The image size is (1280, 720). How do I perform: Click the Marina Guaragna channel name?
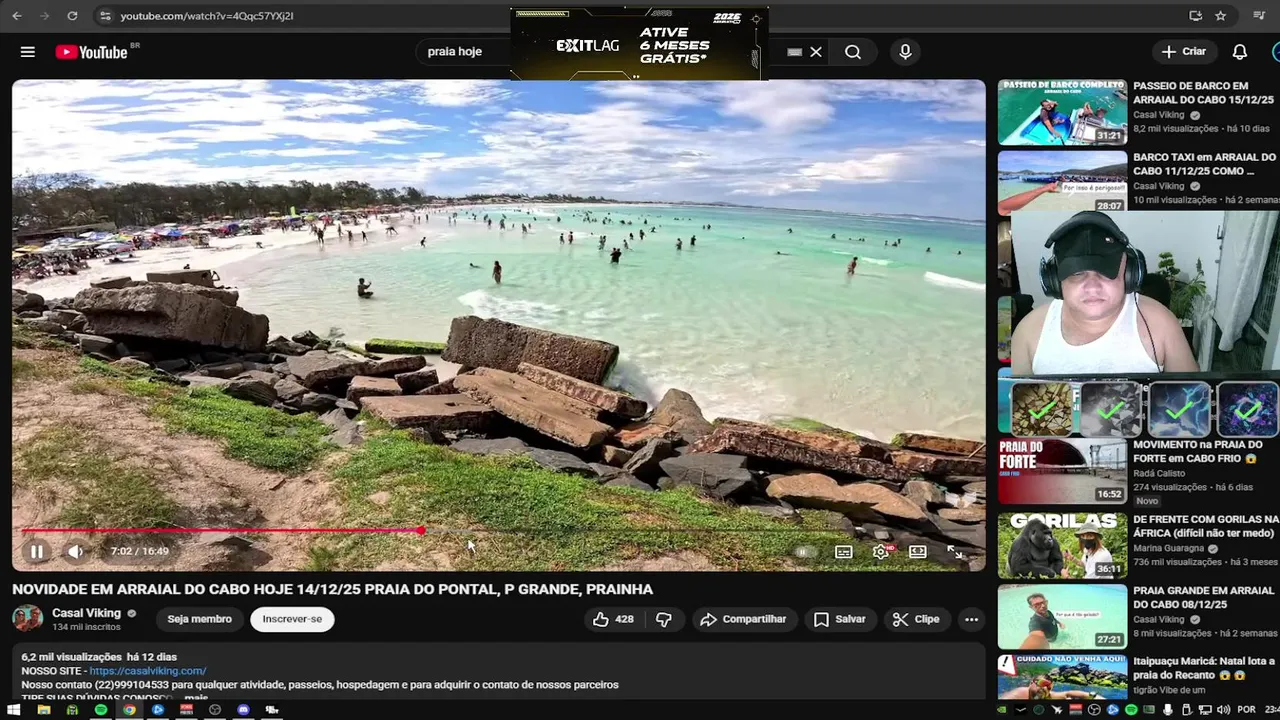[1170, 548]
